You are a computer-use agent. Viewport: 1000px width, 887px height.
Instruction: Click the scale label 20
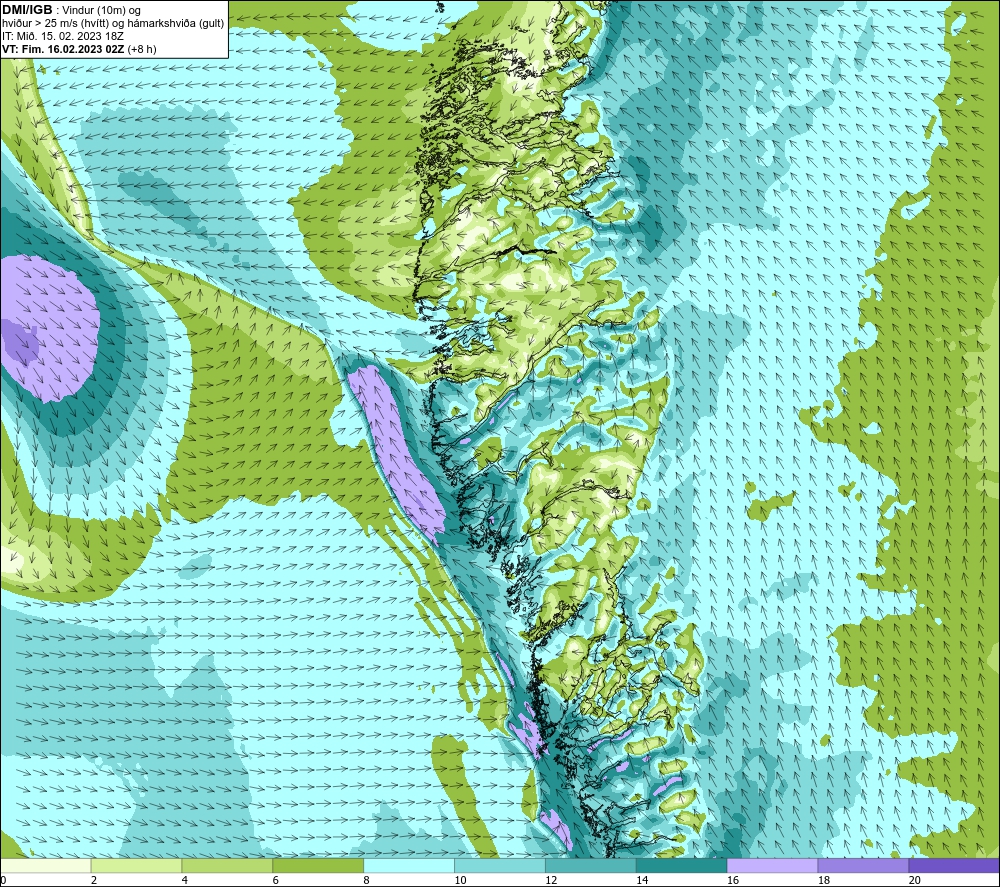915,880
